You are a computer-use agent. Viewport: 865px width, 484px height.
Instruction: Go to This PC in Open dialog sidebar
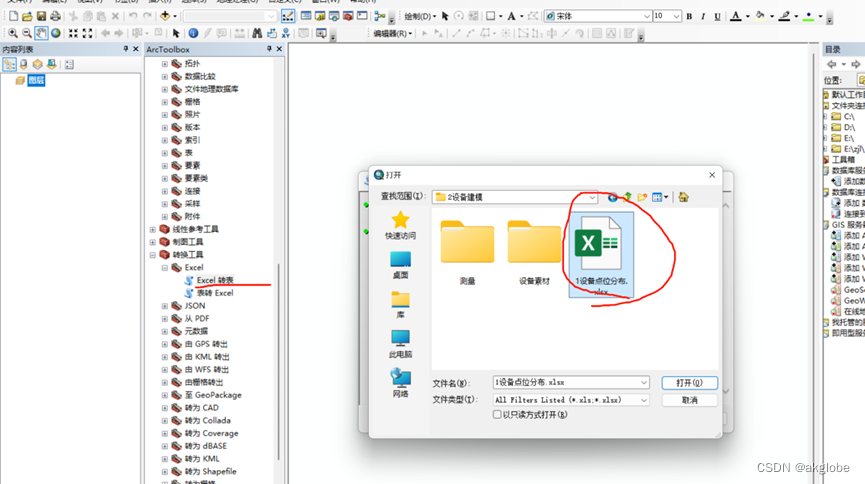[400, 344]
